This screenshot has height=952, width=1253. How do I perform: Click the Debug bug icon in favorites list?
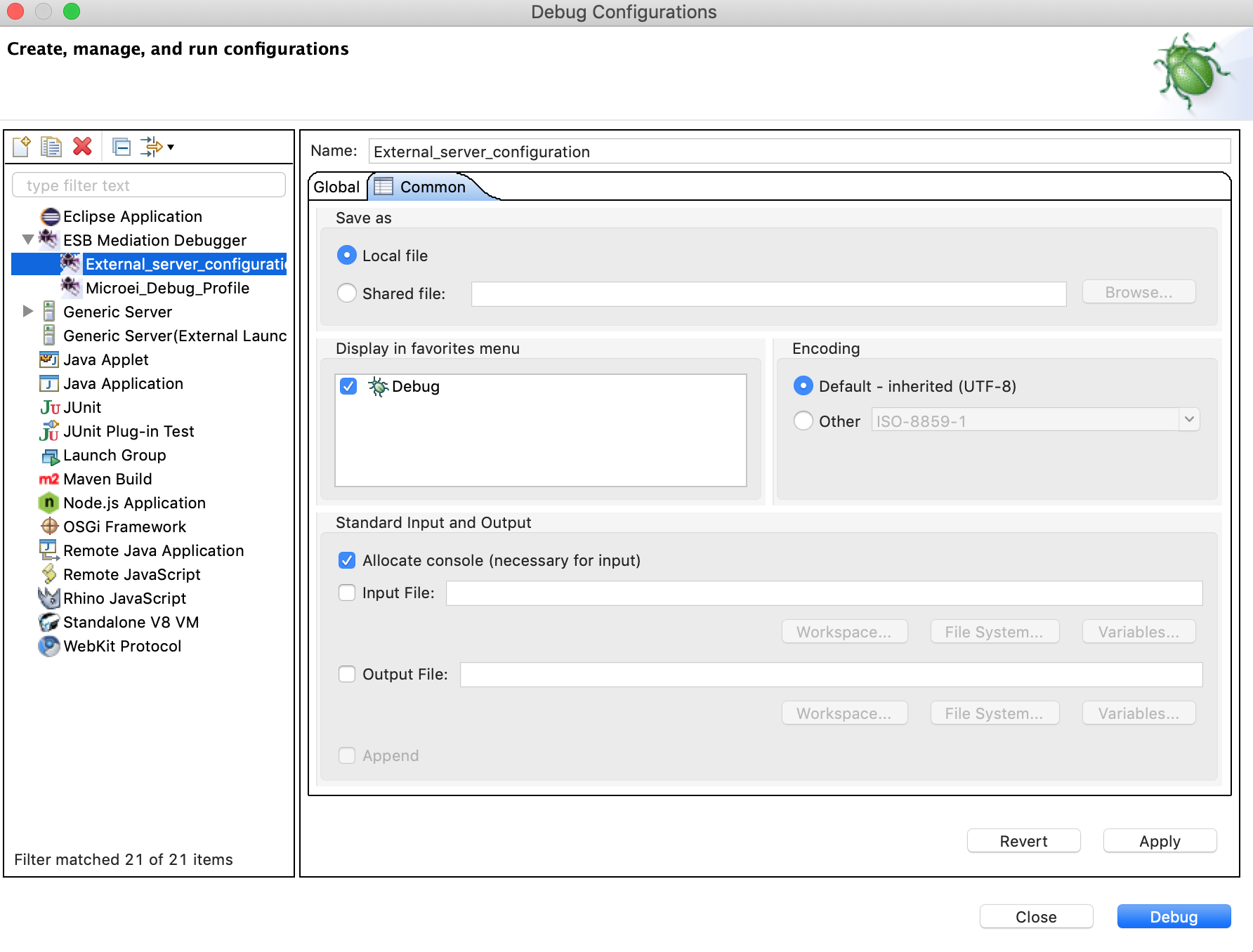click(379, 386)
